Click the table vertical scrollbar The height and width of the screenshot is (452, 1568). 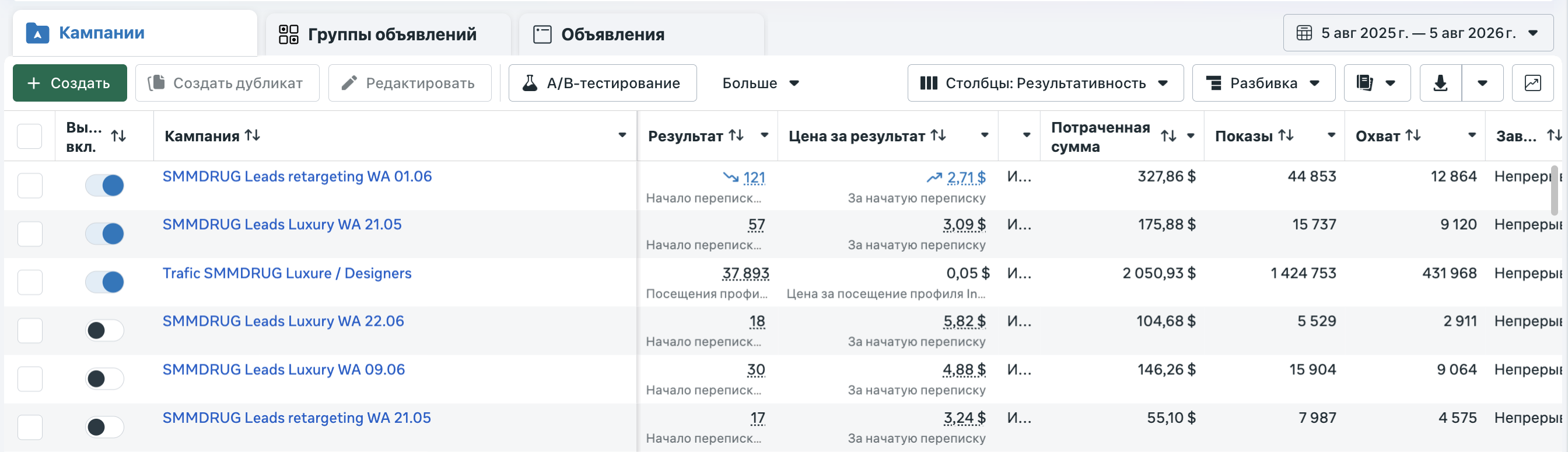coord(1555,189)
